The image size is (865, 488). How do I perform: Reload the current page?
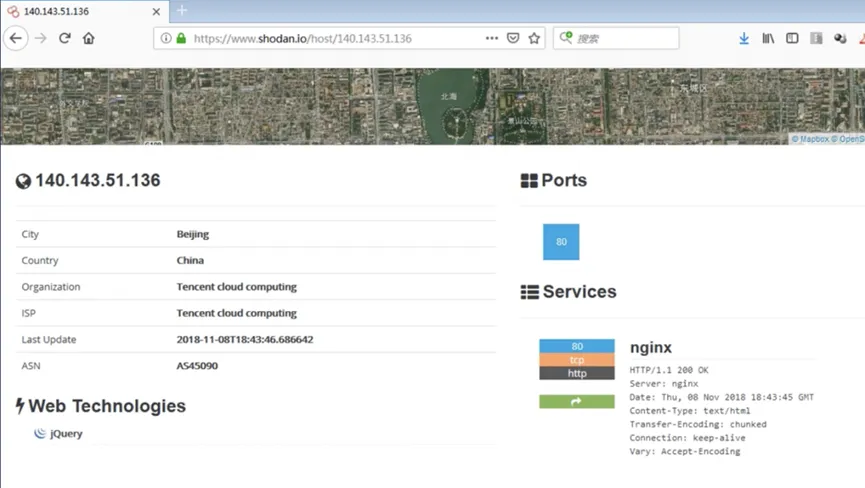pos(65,38)
